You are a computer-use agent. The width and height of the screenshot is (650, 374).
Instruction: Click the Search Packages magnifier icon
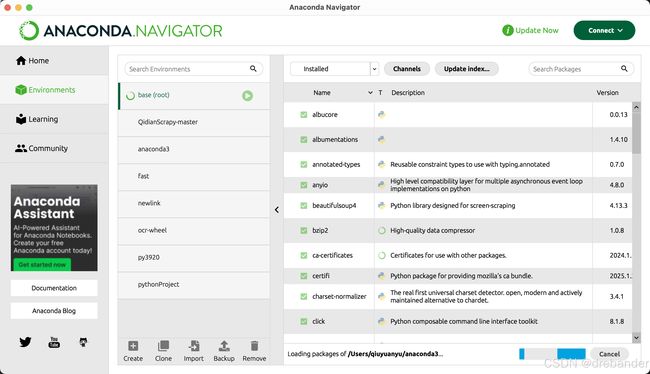click(x=624, y=68)
